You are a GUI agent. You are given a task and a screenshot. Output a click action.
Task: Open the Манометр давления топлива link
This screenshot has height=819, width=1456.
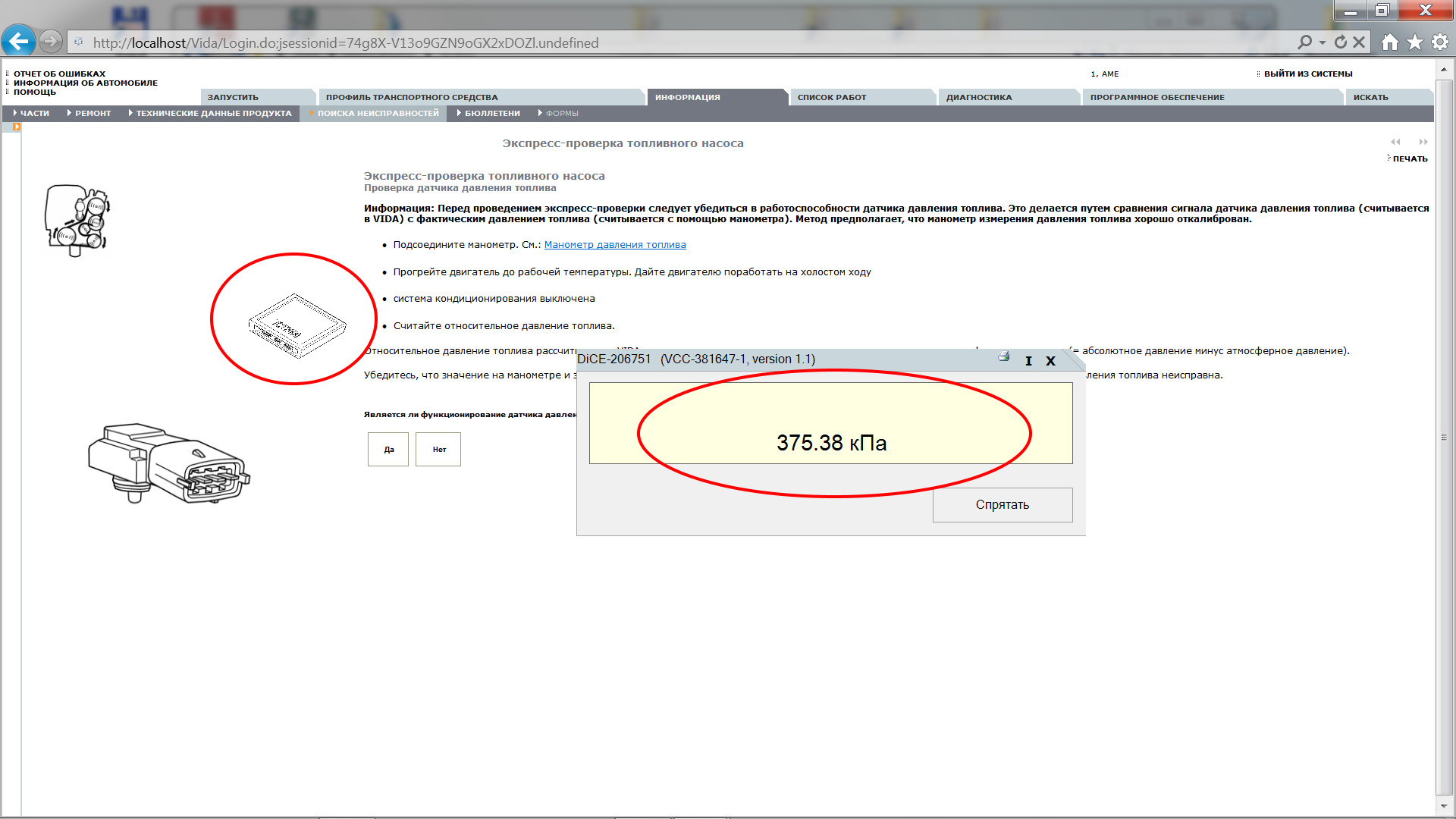pyautogui.click(x=614, y=245)
